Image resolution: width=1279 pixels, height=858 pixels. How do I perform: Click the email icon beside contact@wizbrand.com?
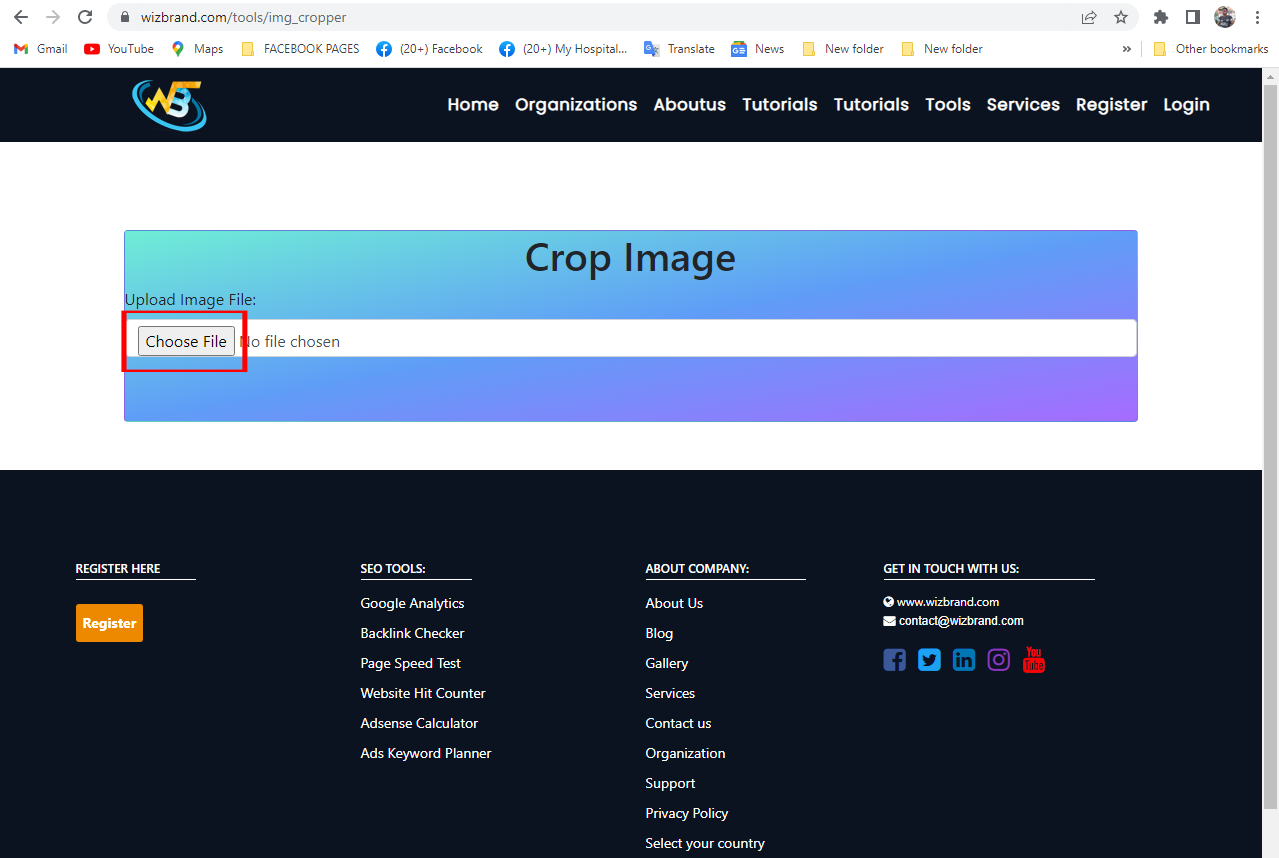click(x=888, y=620)
